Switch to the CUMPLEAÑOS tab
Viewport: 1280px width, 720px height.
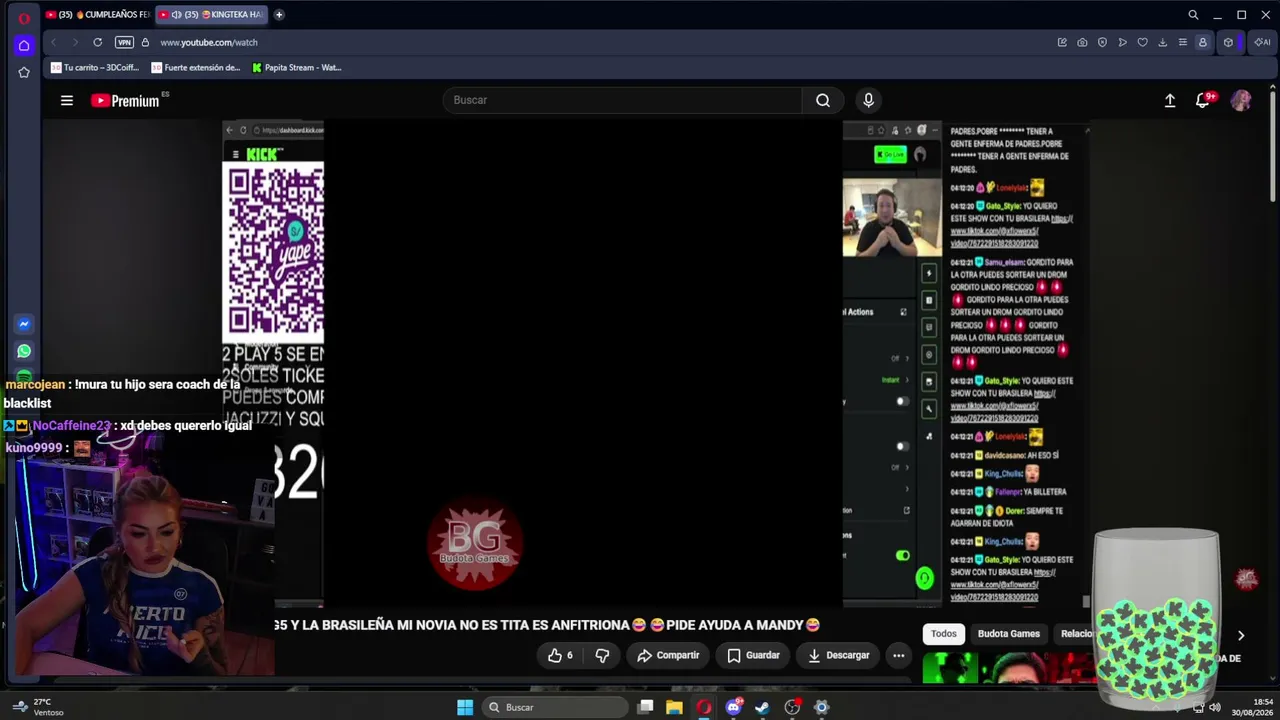tap(97, 15)
